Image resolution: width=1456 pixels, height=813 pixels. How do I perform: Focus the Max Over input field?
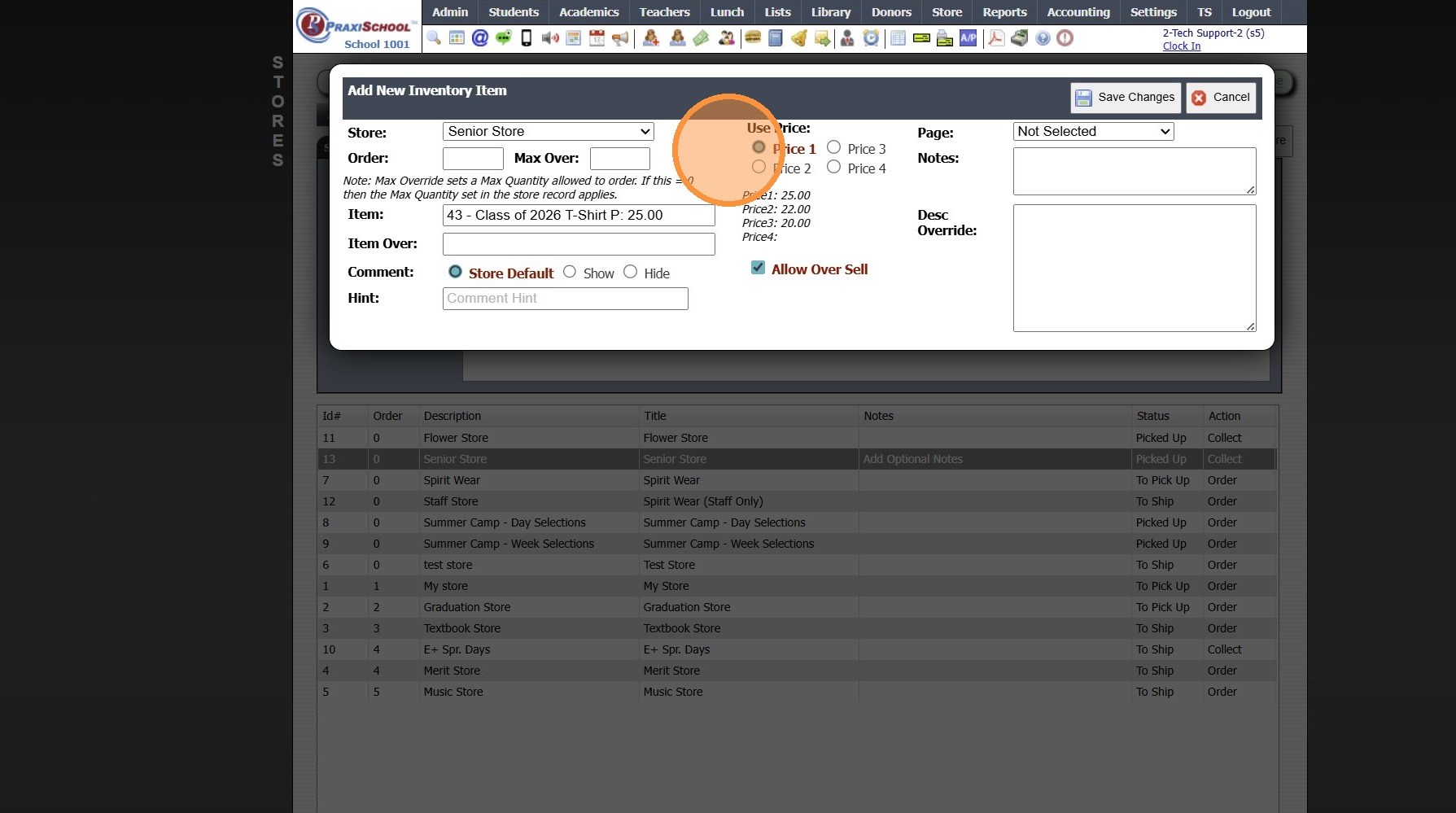620,159
